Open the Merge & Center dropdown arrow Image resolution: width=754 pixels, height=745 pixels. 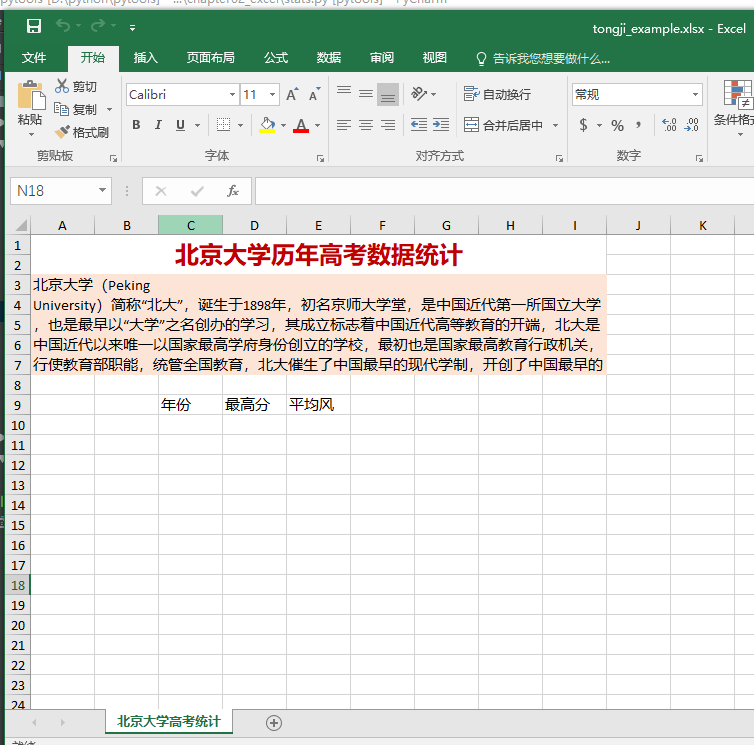pyautogui.click(x=555, y=126)
